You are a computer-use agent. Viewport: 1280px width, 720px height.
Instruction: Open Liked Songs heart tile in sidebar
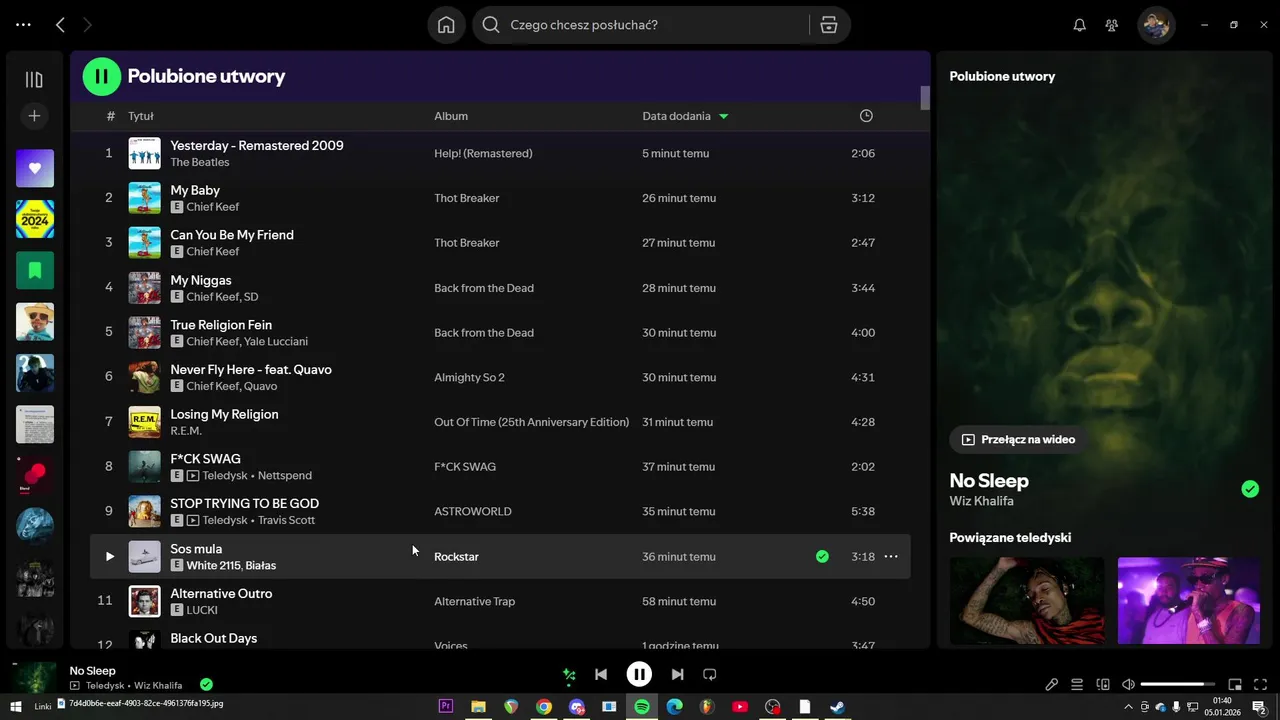(35, 168)
